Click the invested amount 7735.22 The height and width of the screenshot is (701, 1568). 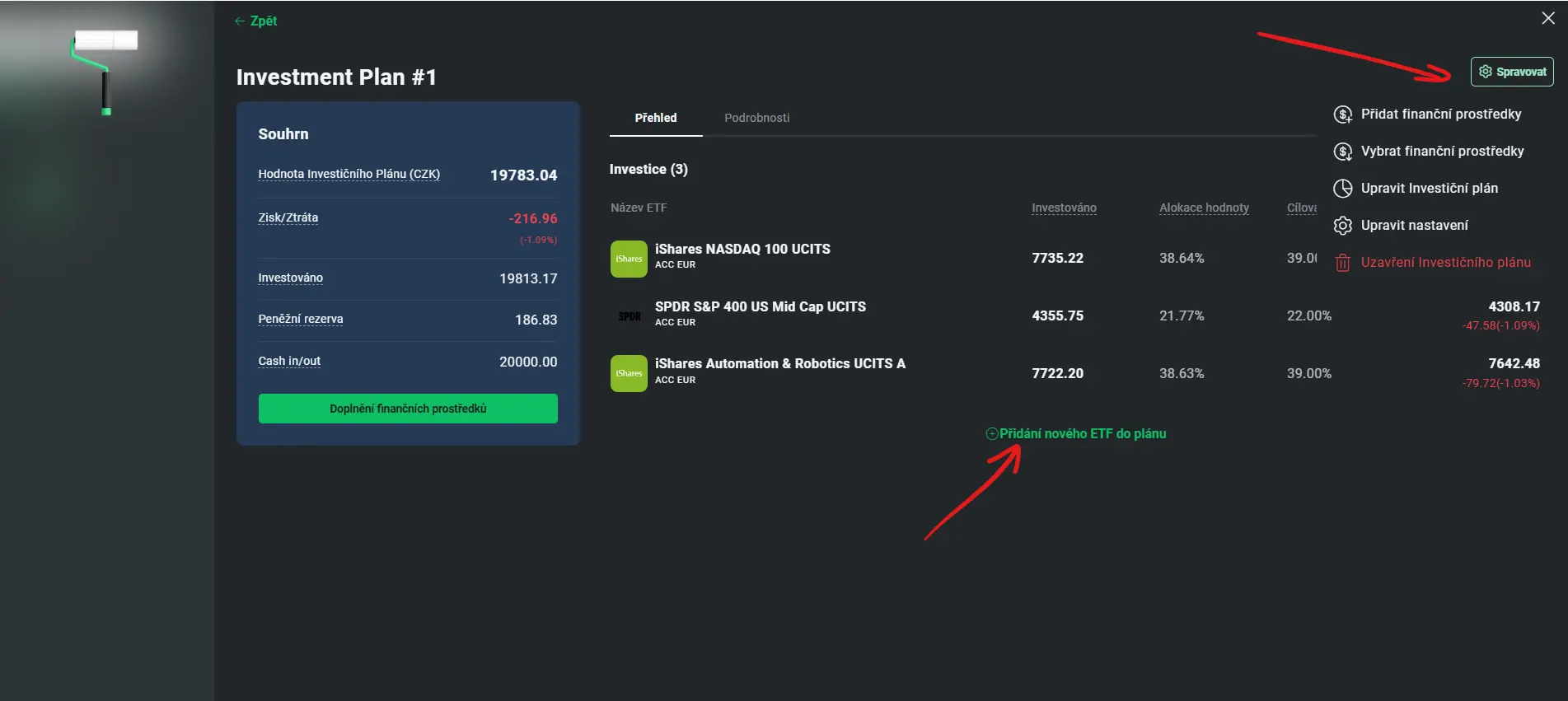(x=1057, y=258)
